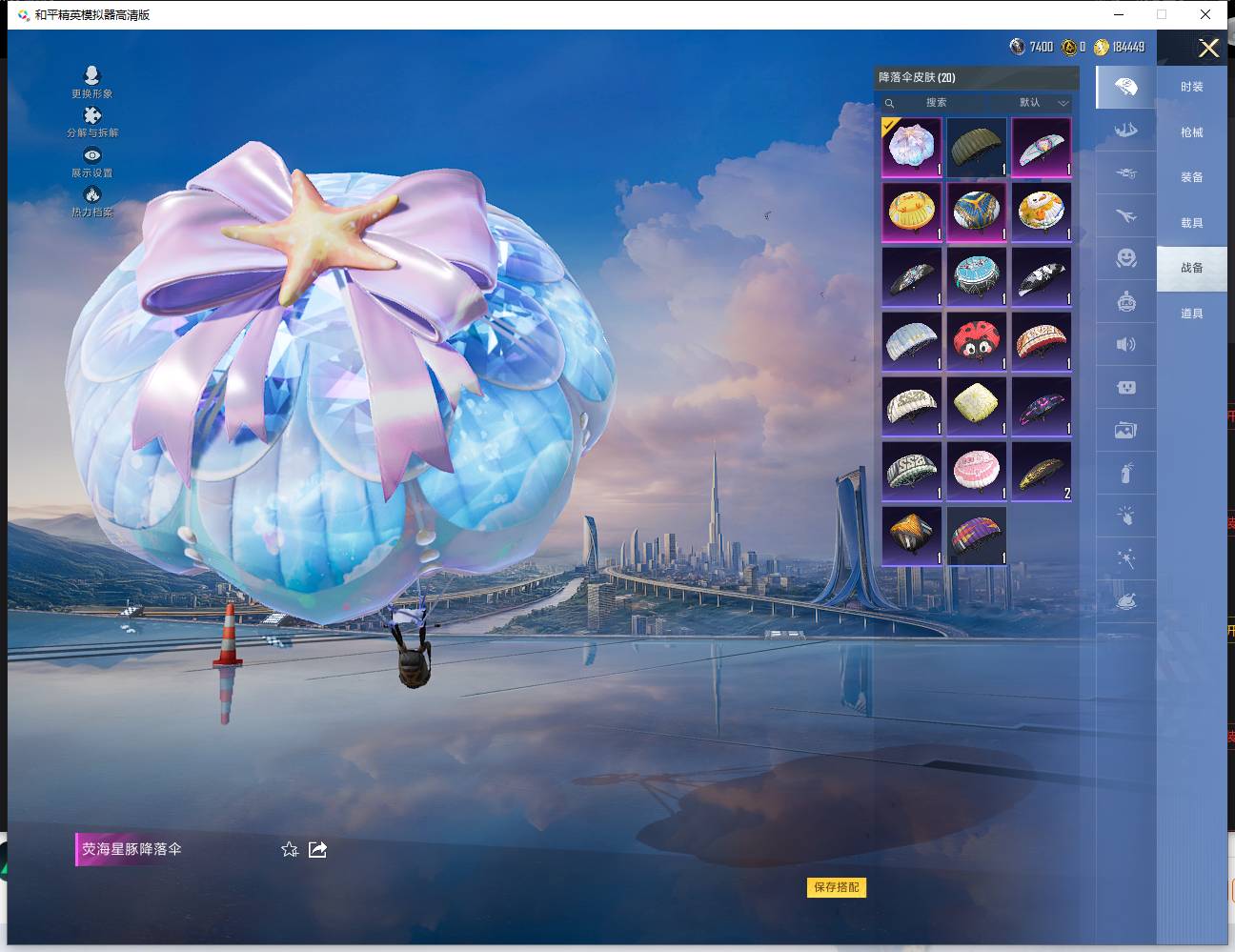This screenshot has width=1235, height=952.
Task: Click the 分解与拆解 puzzle piece icon
Action: point(92,116)
